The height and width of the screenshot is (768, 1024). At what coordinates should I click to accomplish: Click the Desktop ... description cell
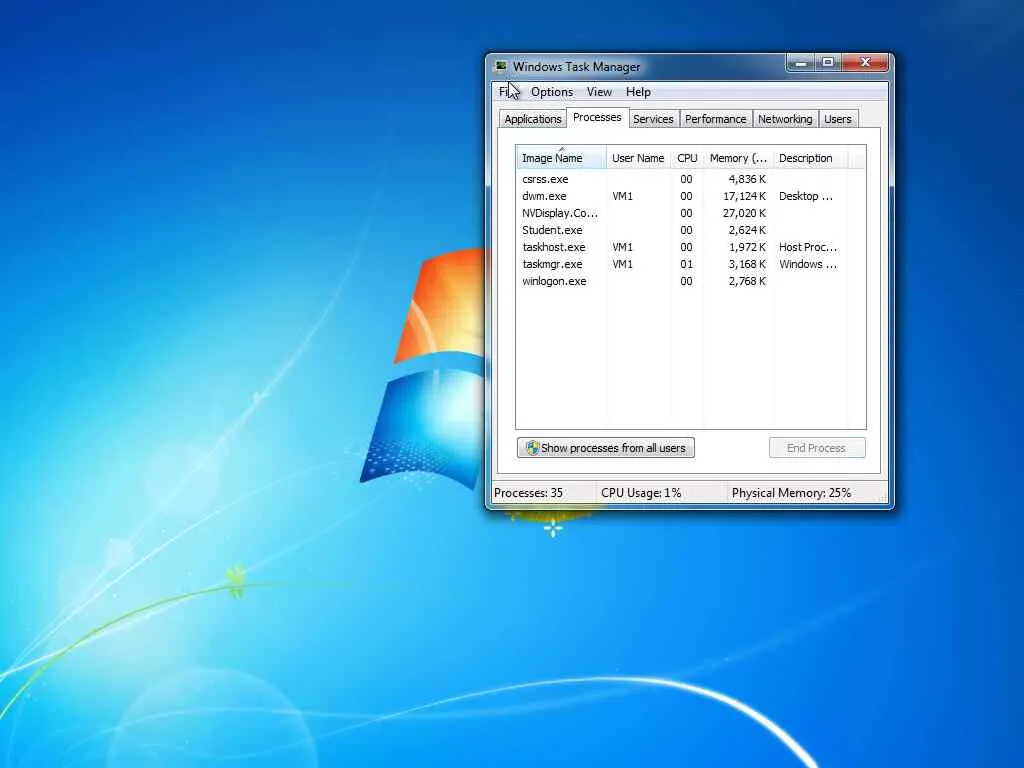pos(806,196)
